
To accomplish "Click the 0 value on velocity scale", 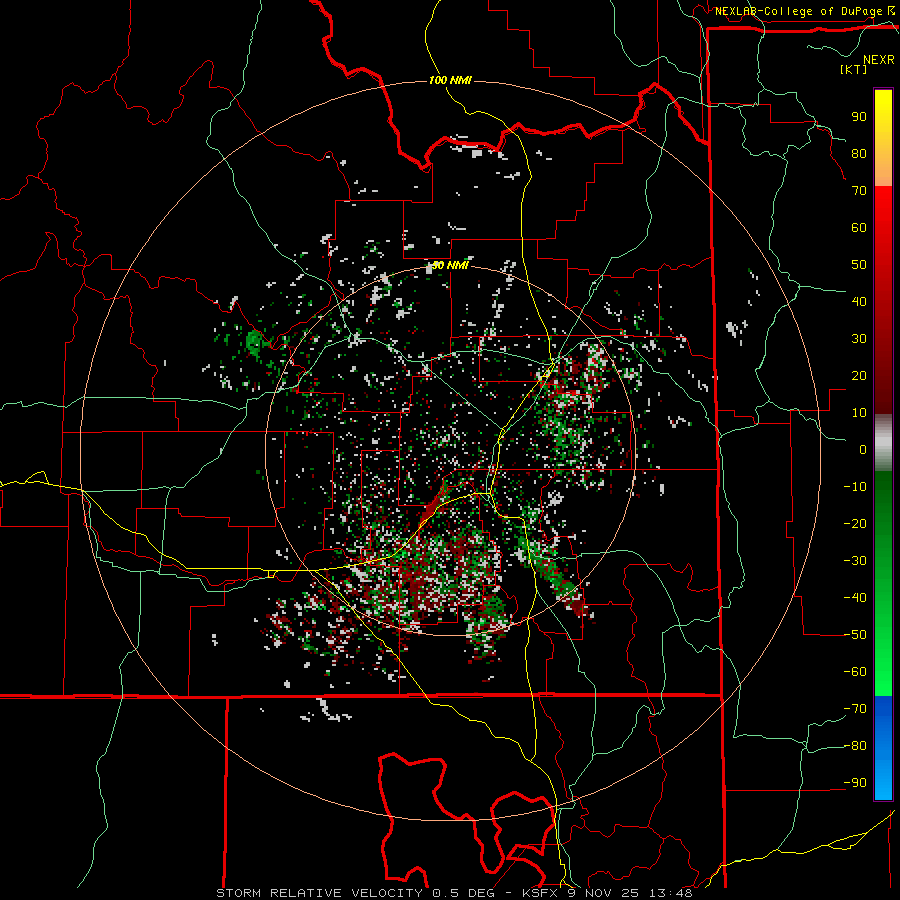I will 863,450.
